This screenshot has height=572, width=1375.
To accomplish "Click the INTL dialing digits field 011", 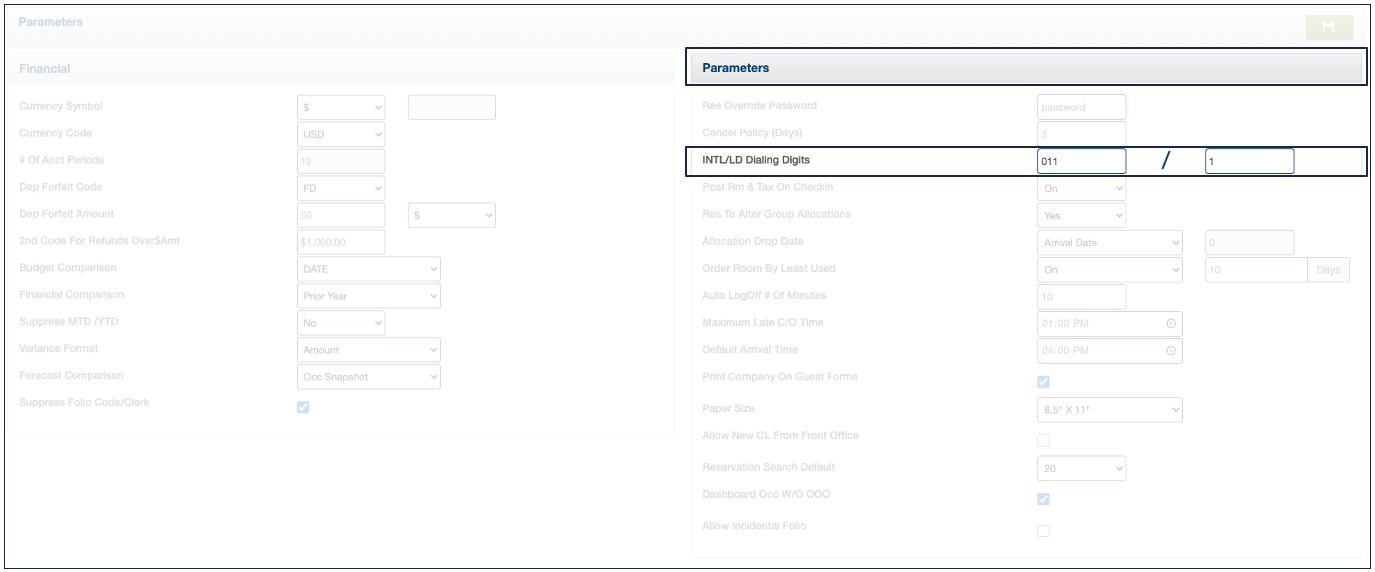I will pyautogui.click(x=1081, y=161).
